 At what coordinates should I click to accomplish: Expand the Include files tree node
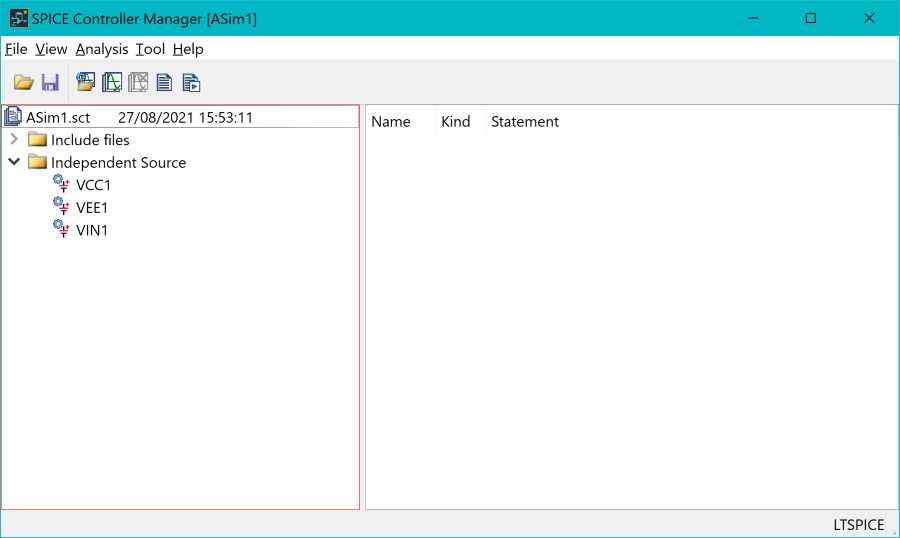click(x=14, y=139)
